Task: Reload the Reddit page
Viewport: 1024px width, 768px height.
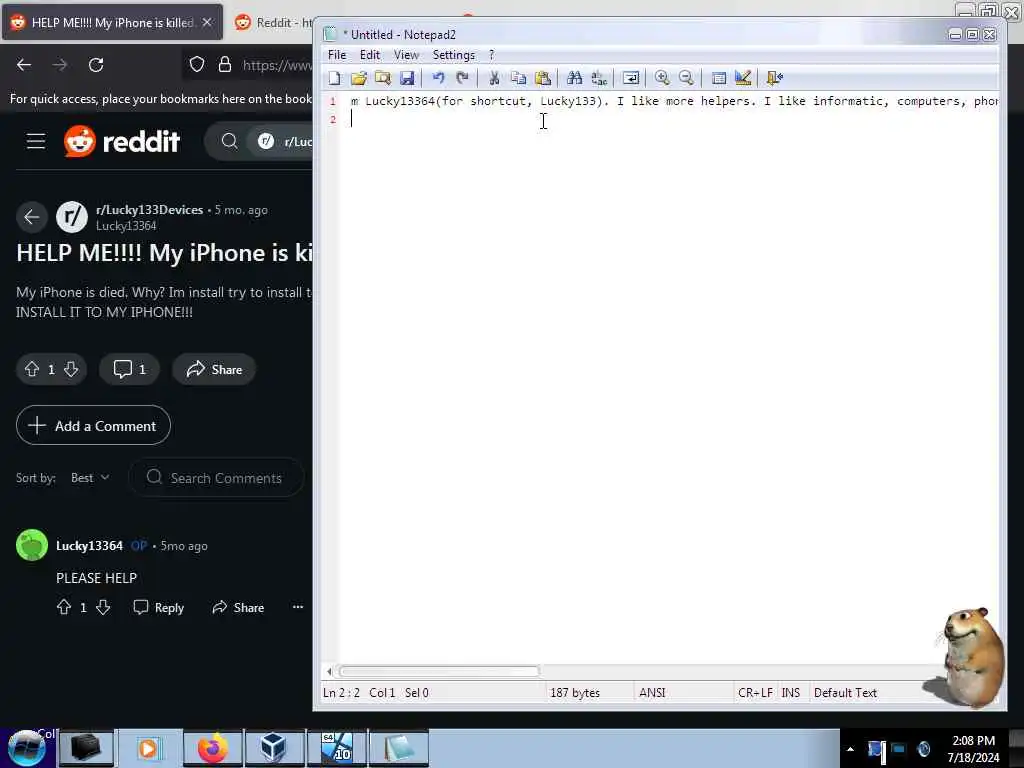Action: tap(96, 65)
